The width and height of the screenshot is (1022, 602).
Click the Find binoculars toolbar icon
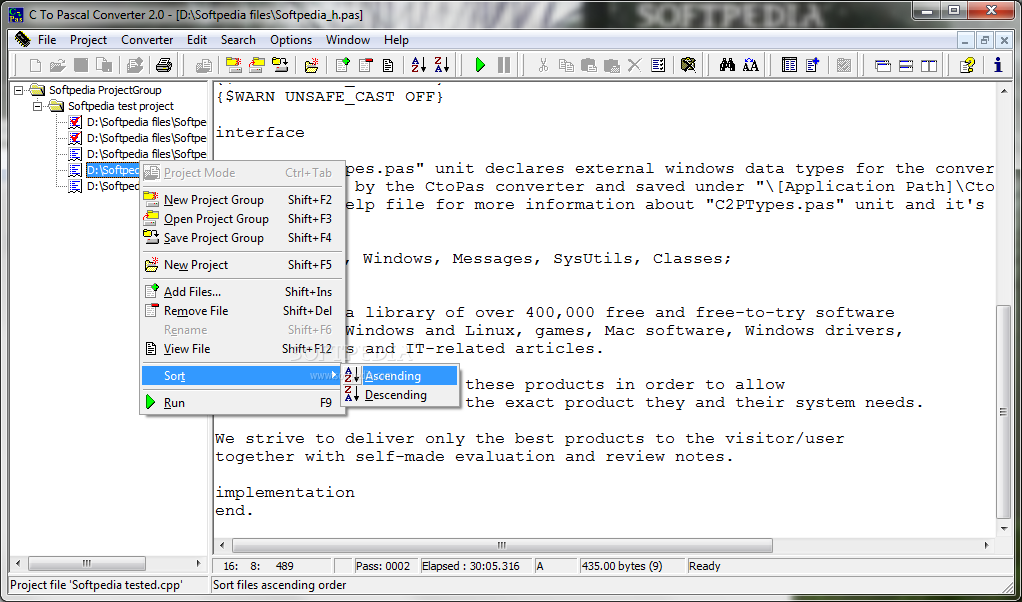coord(727,65)
